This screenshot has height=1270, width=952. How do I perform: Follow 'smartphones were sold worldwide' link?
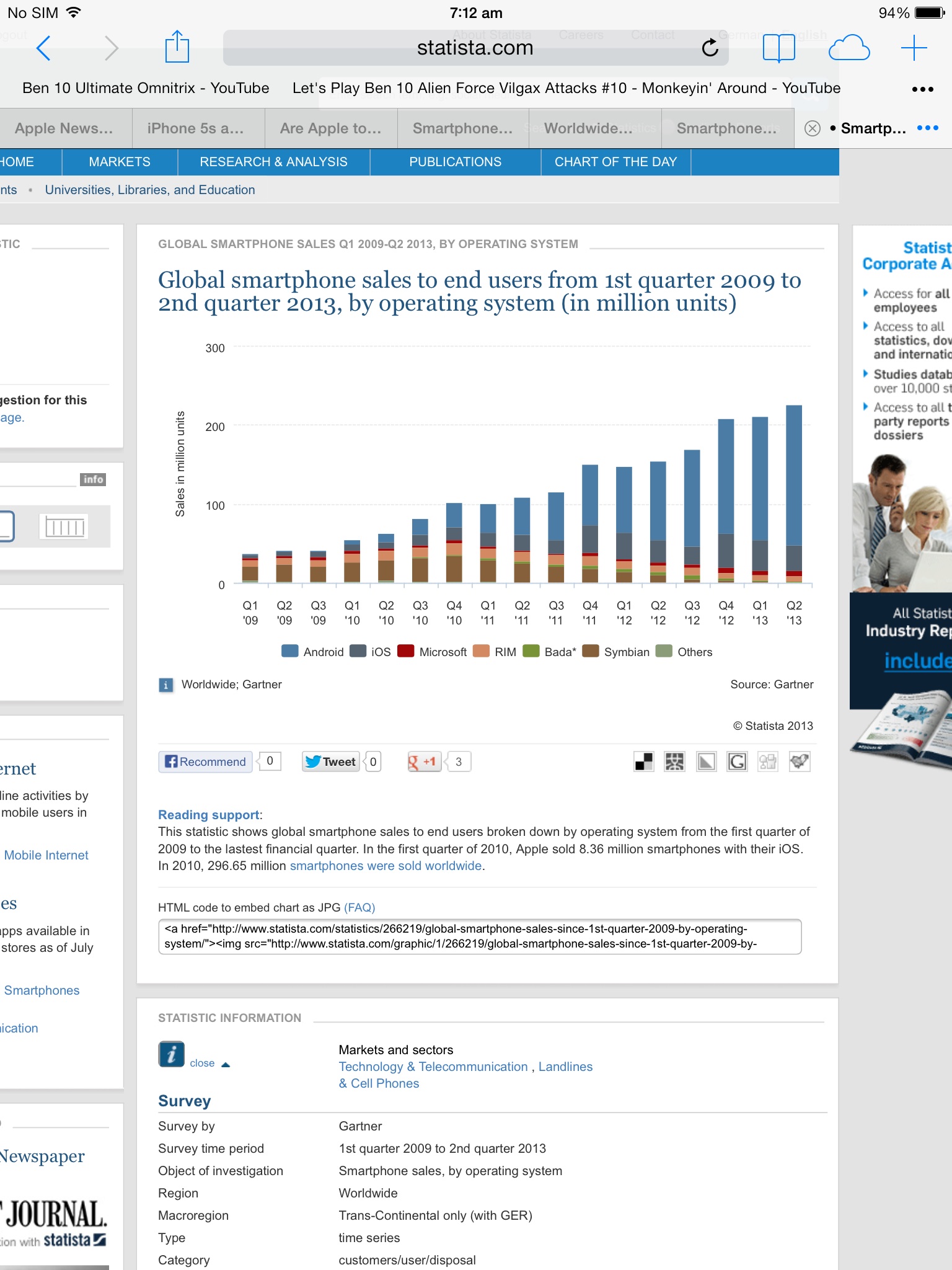click(386, 866)
